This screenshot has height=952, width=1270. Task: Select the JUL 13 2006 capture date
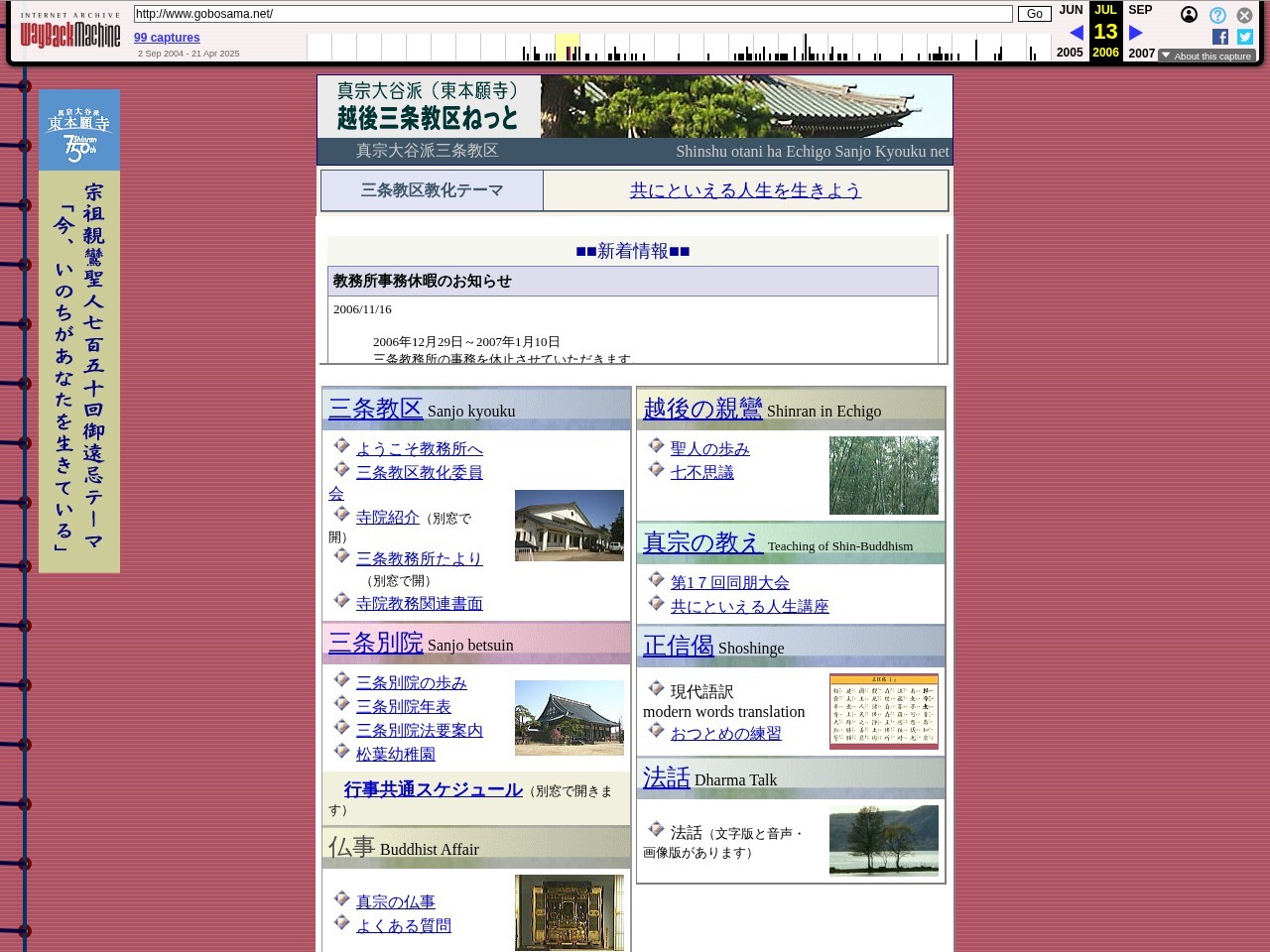coord(1105,31)
